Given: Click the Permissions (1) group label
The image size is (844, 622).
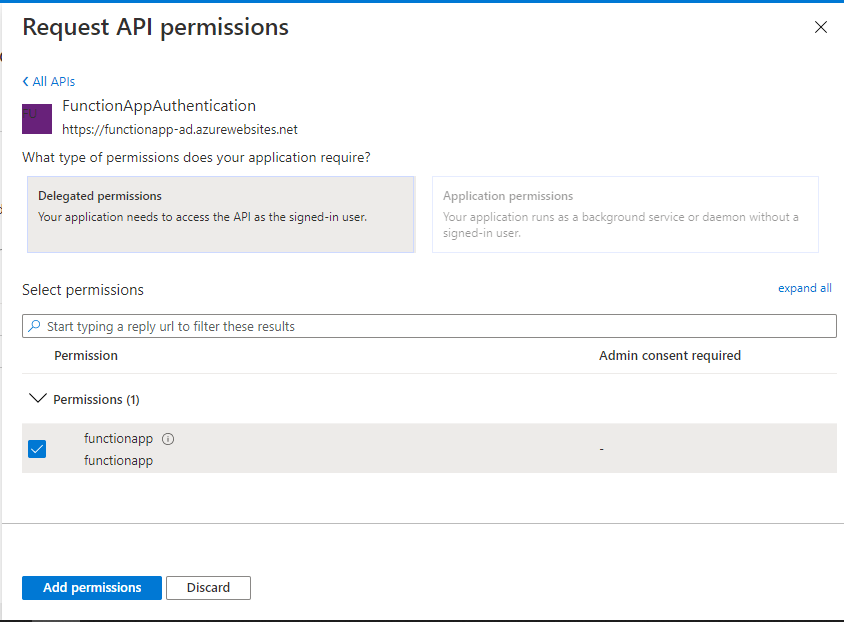Looking at the screenshot, I should [96, 400].
